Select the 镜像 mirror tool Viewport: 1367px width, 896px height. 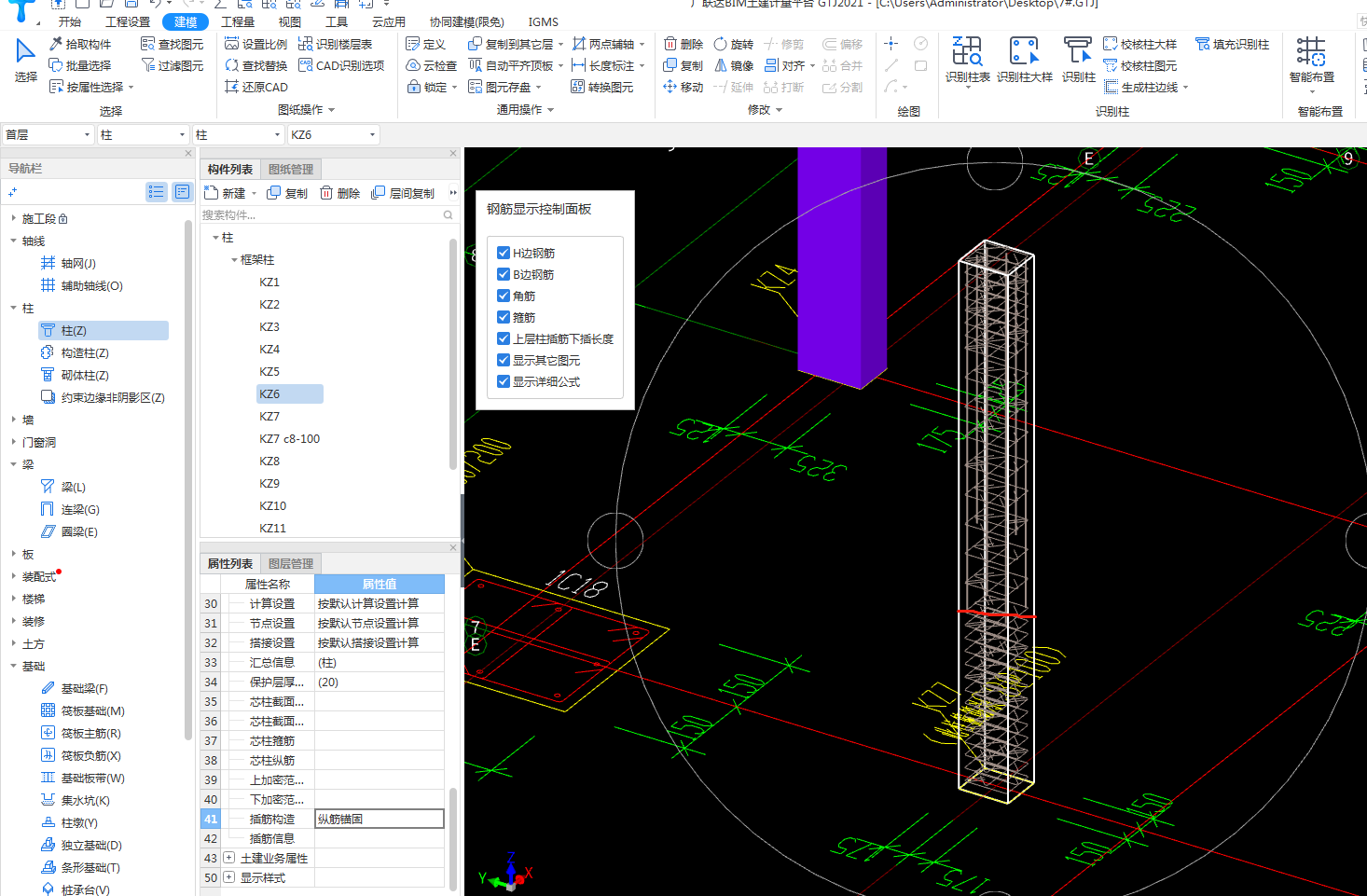[x=734, y=65]
